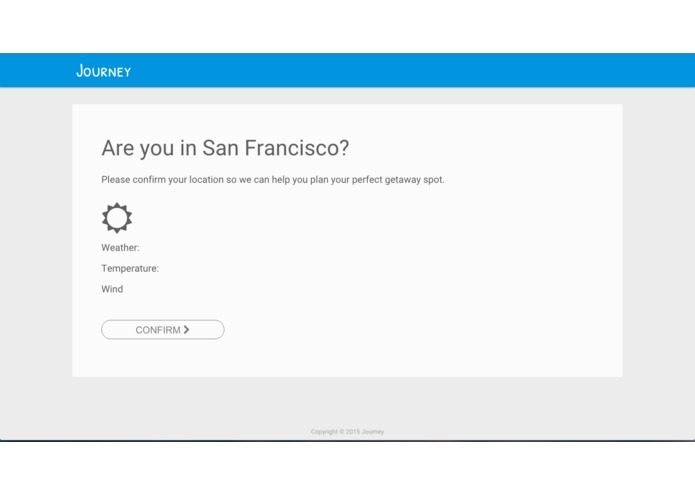
Task: Click the 'Please confirm your location' description text
Action: pyautogui.click(x=273, y=179)
